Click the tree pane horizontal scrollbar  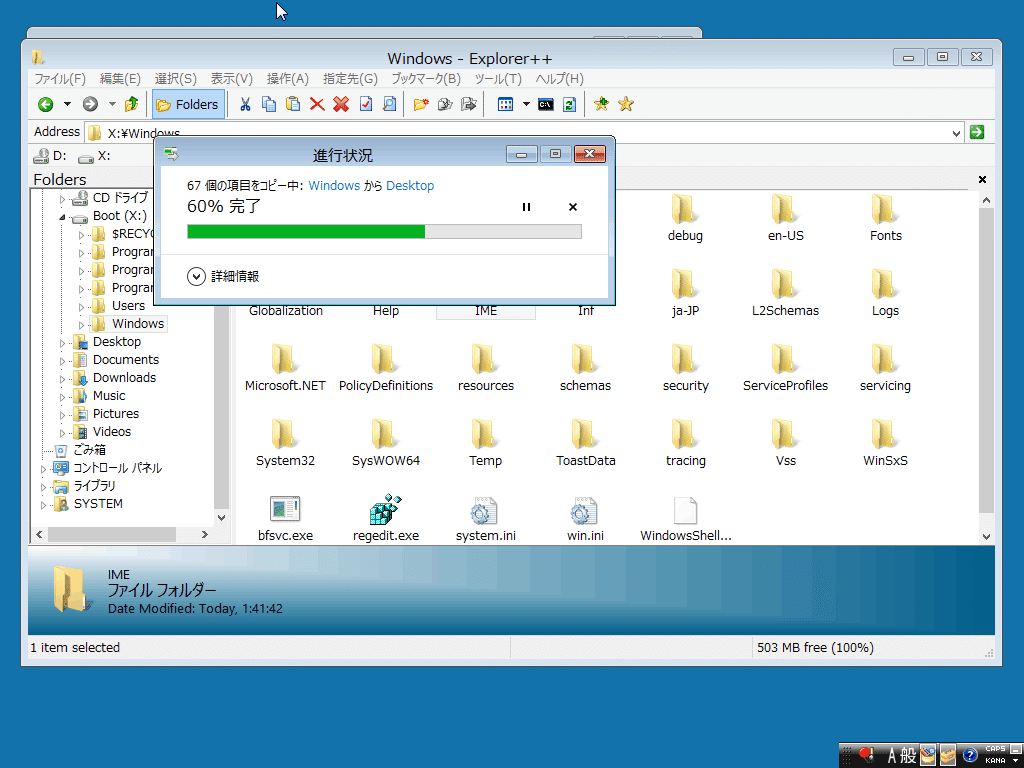[x=112, y=535]
